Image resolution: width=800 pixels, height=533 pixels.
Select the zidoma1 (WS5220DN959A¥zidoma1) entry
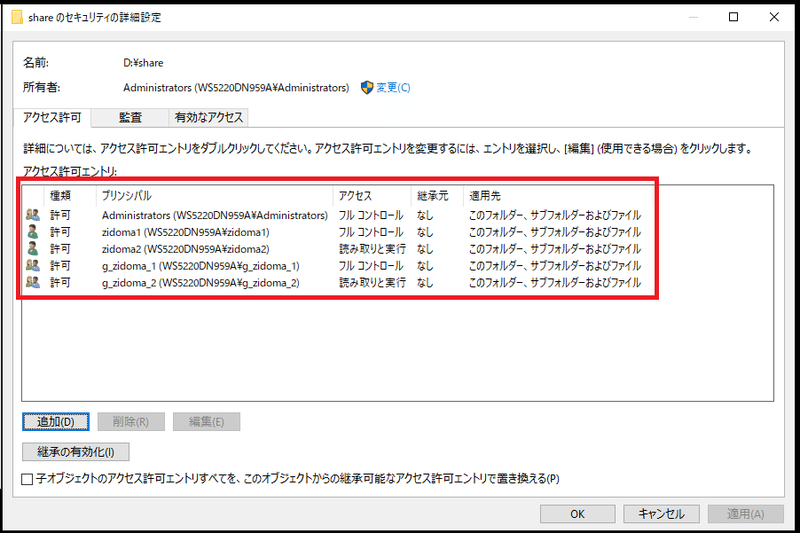pyautogui.click(x=186, y=232)
